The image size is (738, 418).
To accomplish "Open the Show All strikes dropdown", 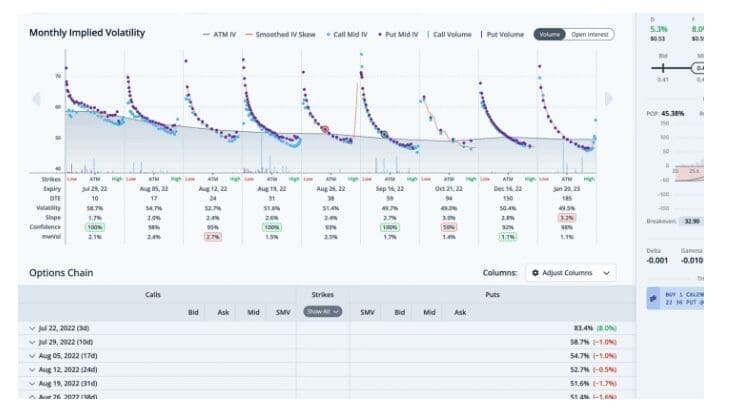I will click(323, 312).
